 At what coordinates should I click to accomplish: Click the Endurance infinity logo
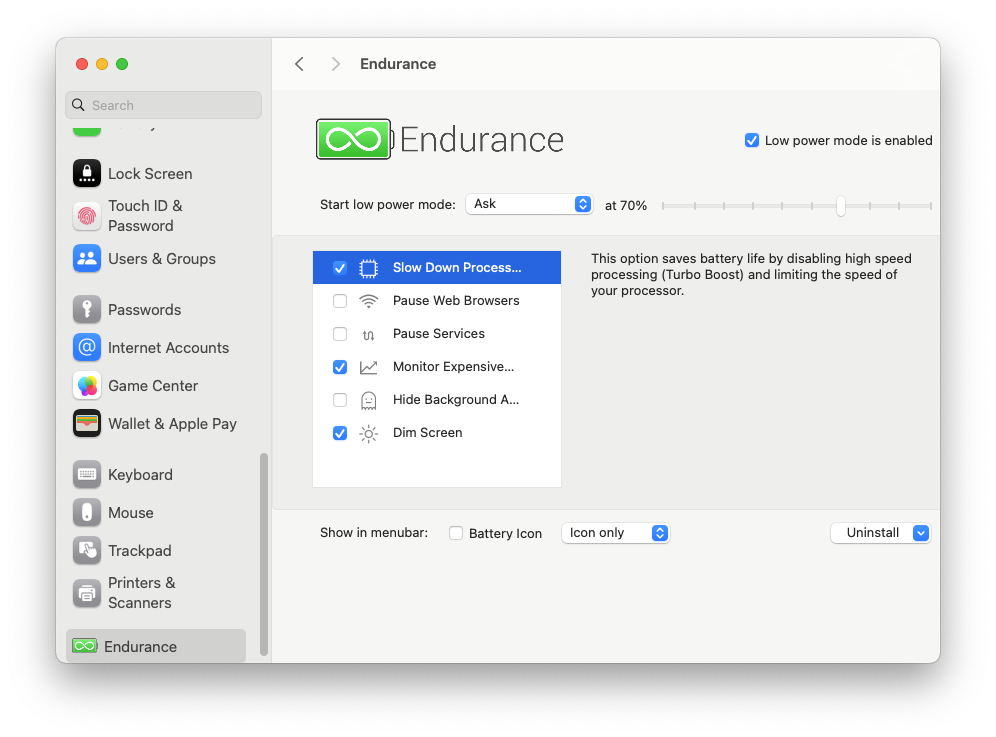pos(352,139)
